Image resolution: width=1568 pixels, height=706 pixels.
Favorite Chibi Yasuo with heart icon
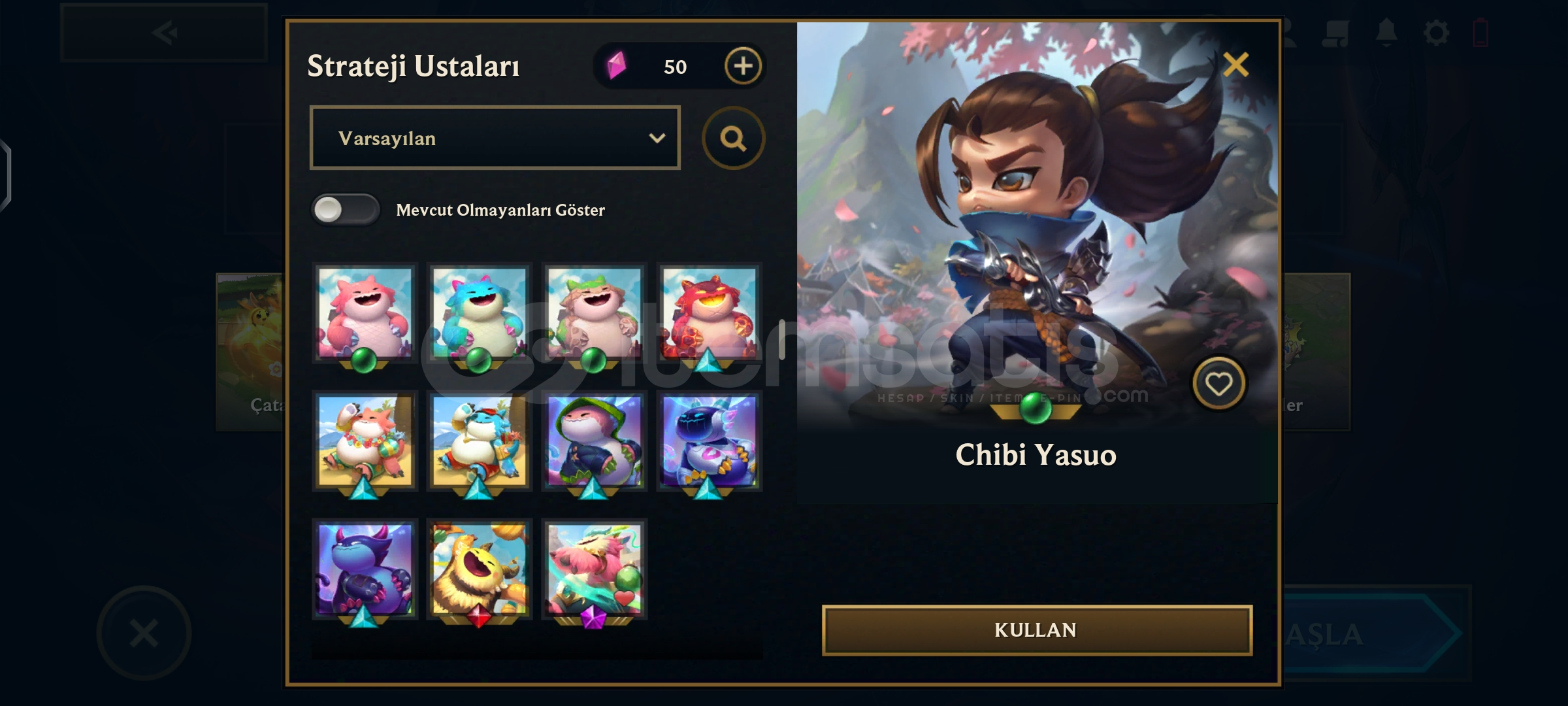point(1218,384)
